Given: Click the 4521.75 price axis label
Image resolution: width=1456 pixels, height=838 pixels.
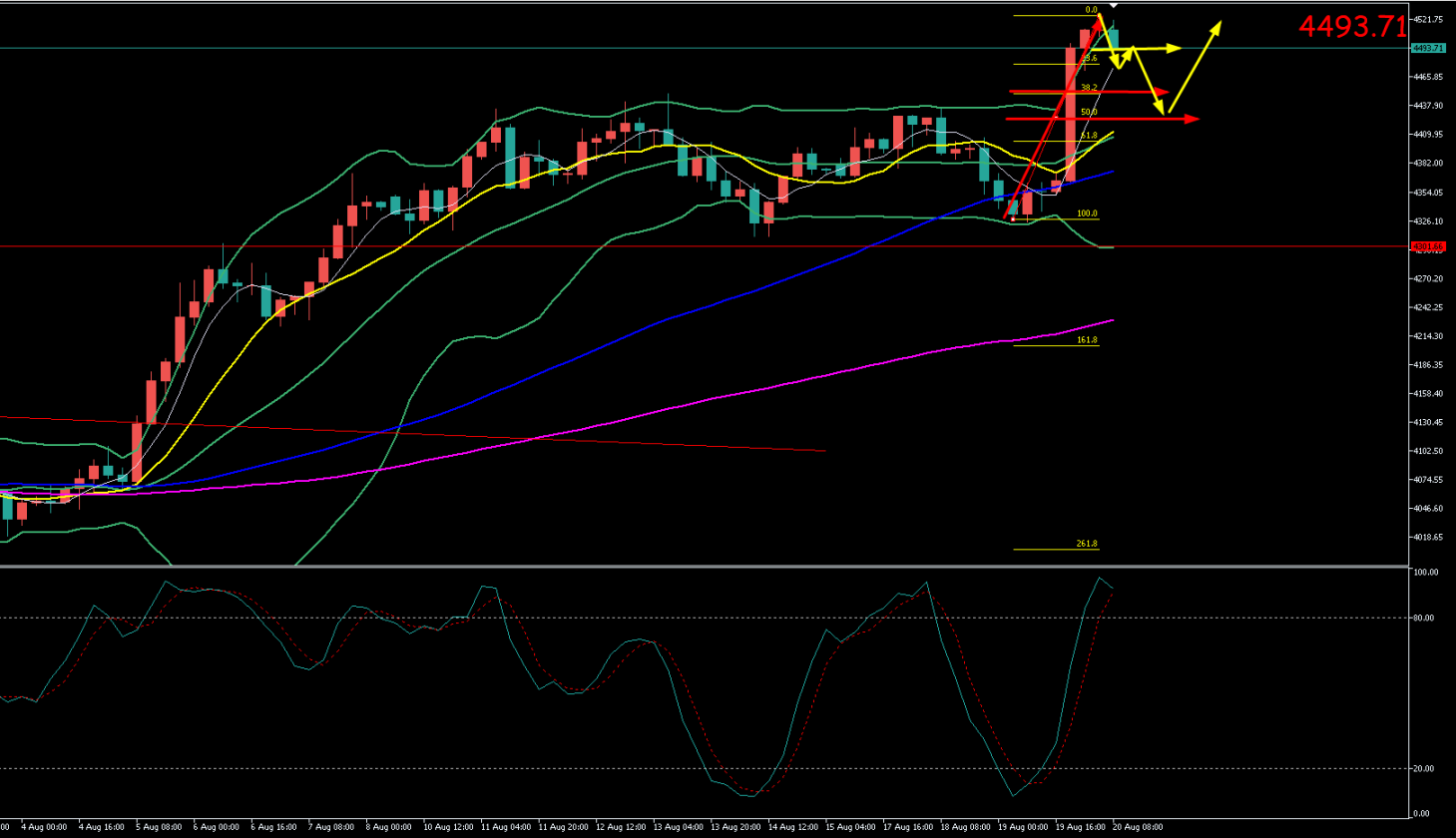Looking at the screenshot, I should pos(1429,19).
